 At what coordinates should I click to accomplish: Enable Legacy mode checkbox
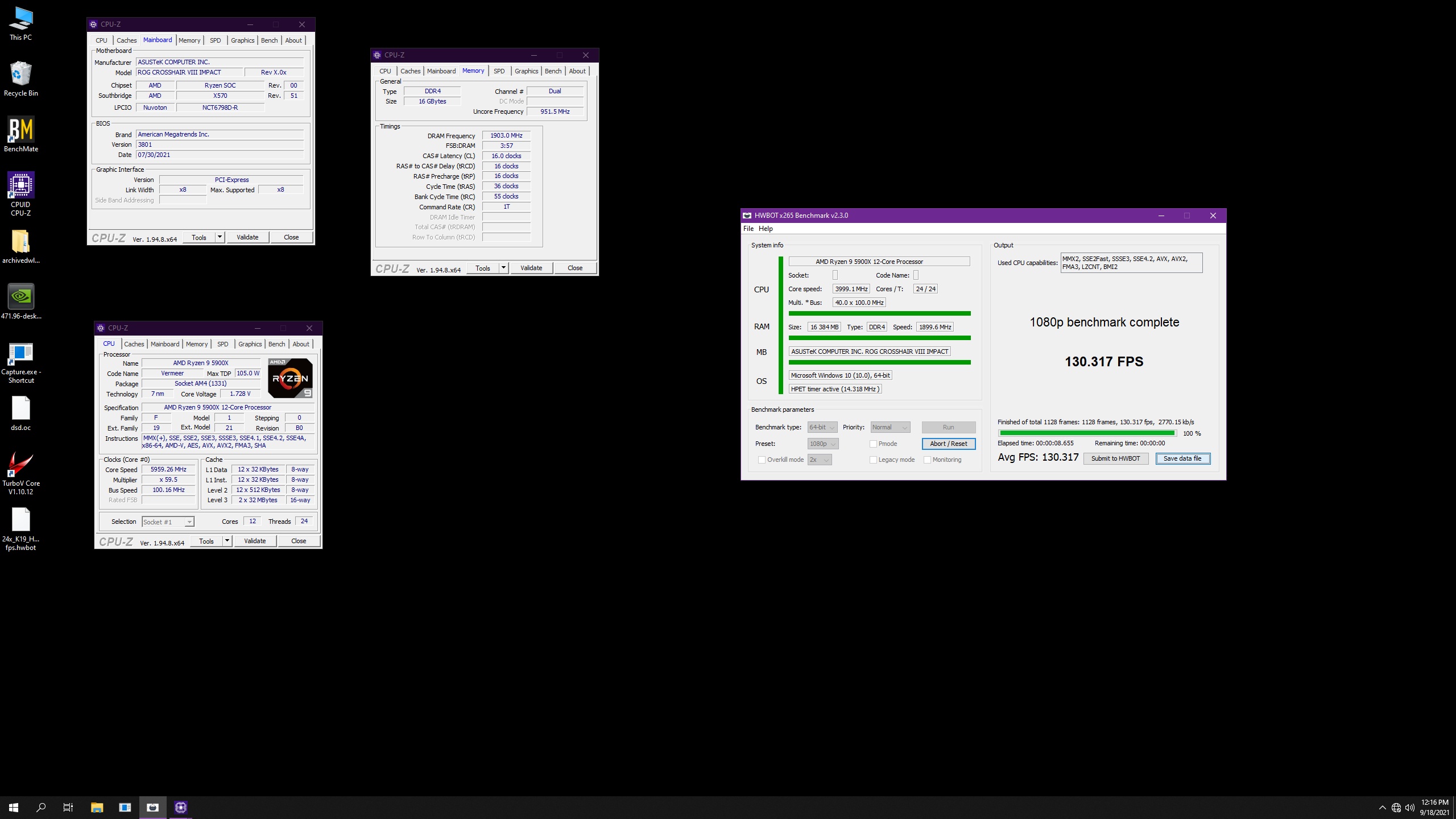click(x=873, y=460)
